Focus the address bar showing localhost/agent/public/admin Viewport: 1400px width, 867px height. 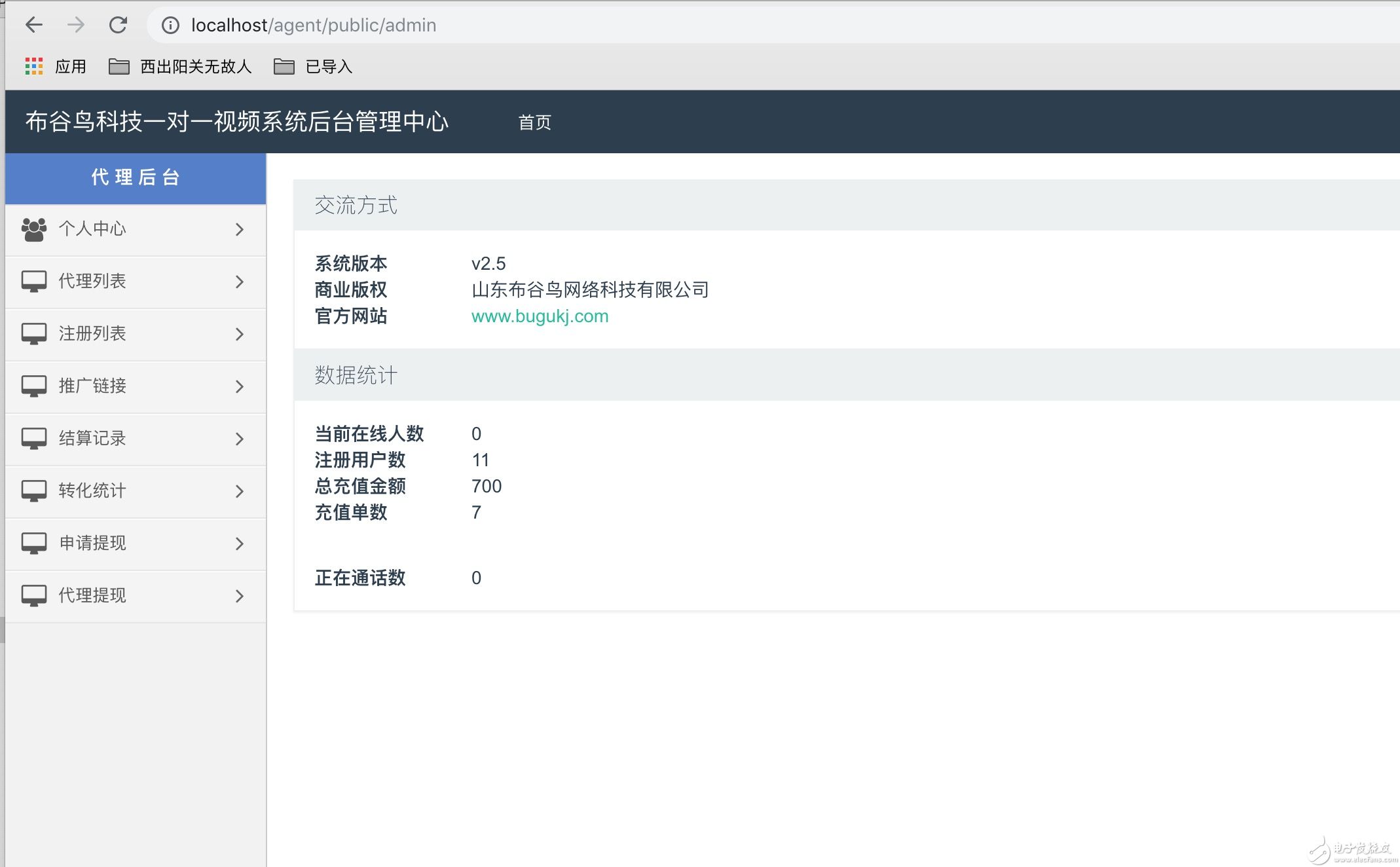tap(773, 25)
